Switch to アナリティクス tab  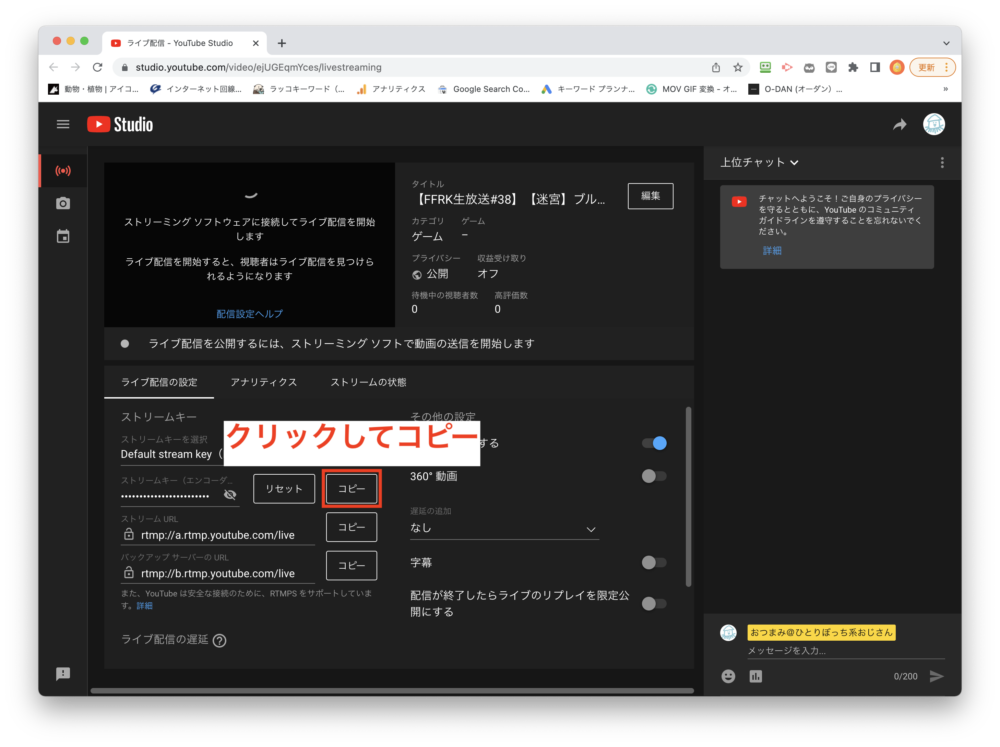[x=263, y=382]
